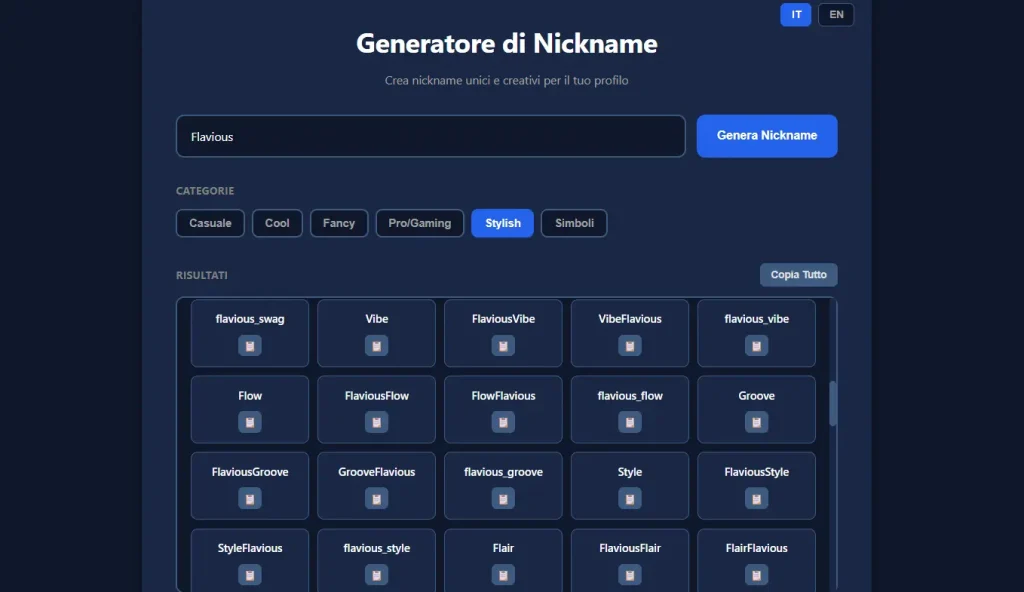Copy flavious_groove via its clipboard icon
The image size is (1024, 592).
(503, 499)
